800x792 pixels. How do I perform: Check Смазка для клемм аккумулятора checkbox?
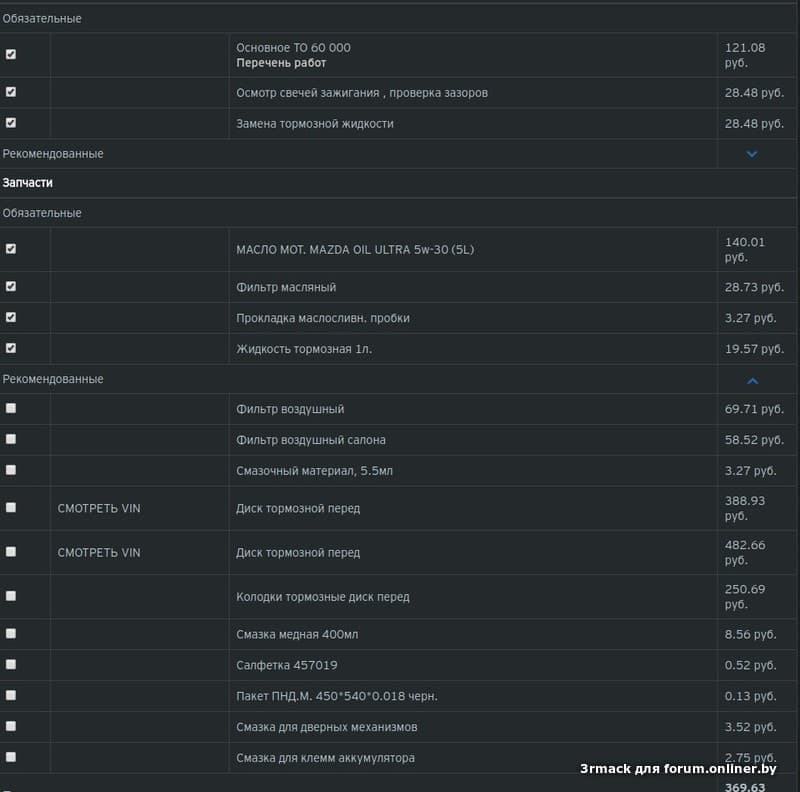[11, 757]
